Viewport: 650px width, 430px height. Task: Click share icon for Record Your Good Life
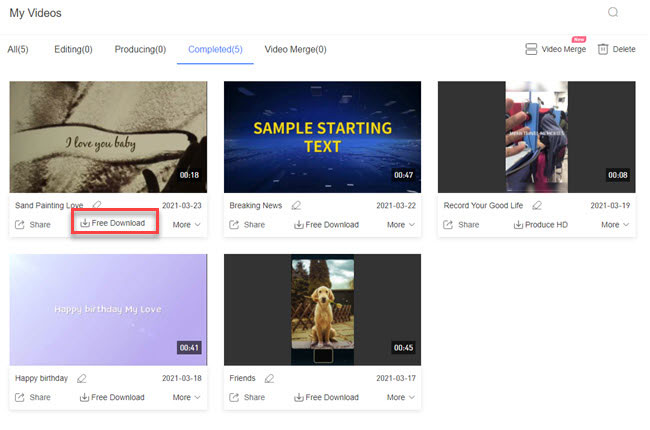click(x=448, y=224)
